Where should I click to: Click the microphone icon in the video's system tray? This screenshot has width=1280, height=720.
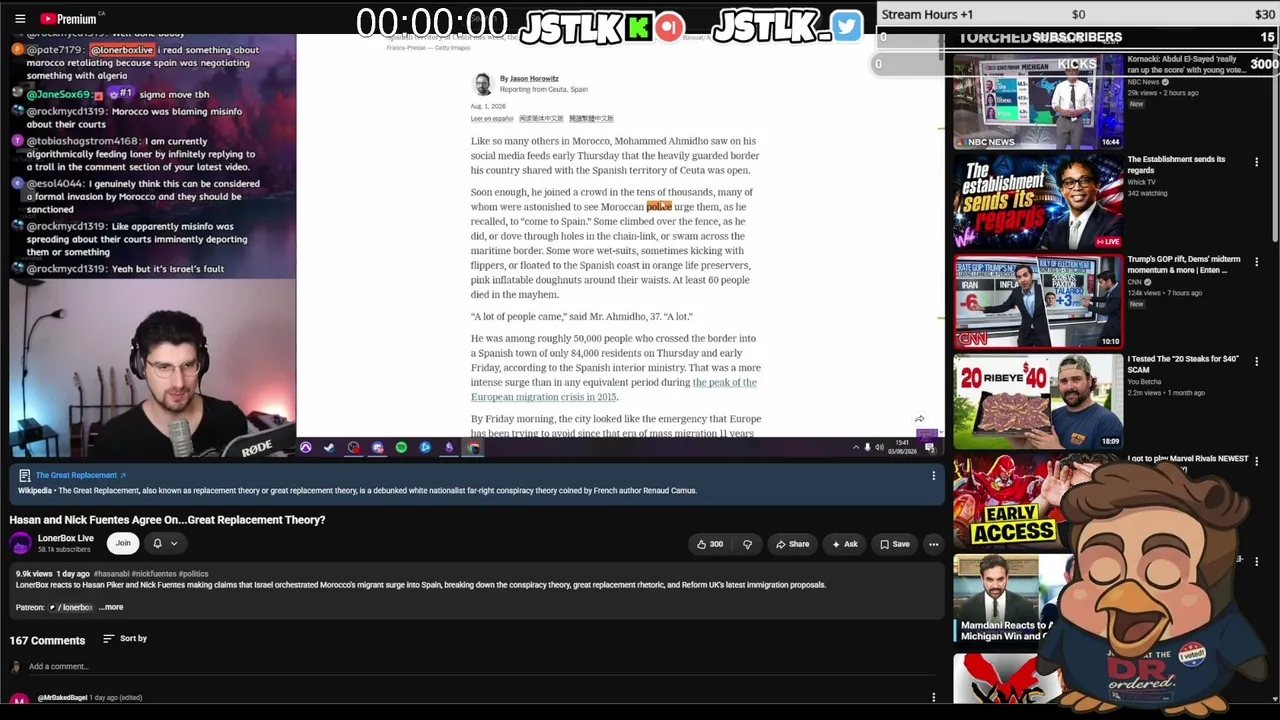click(x=867, y=447)
